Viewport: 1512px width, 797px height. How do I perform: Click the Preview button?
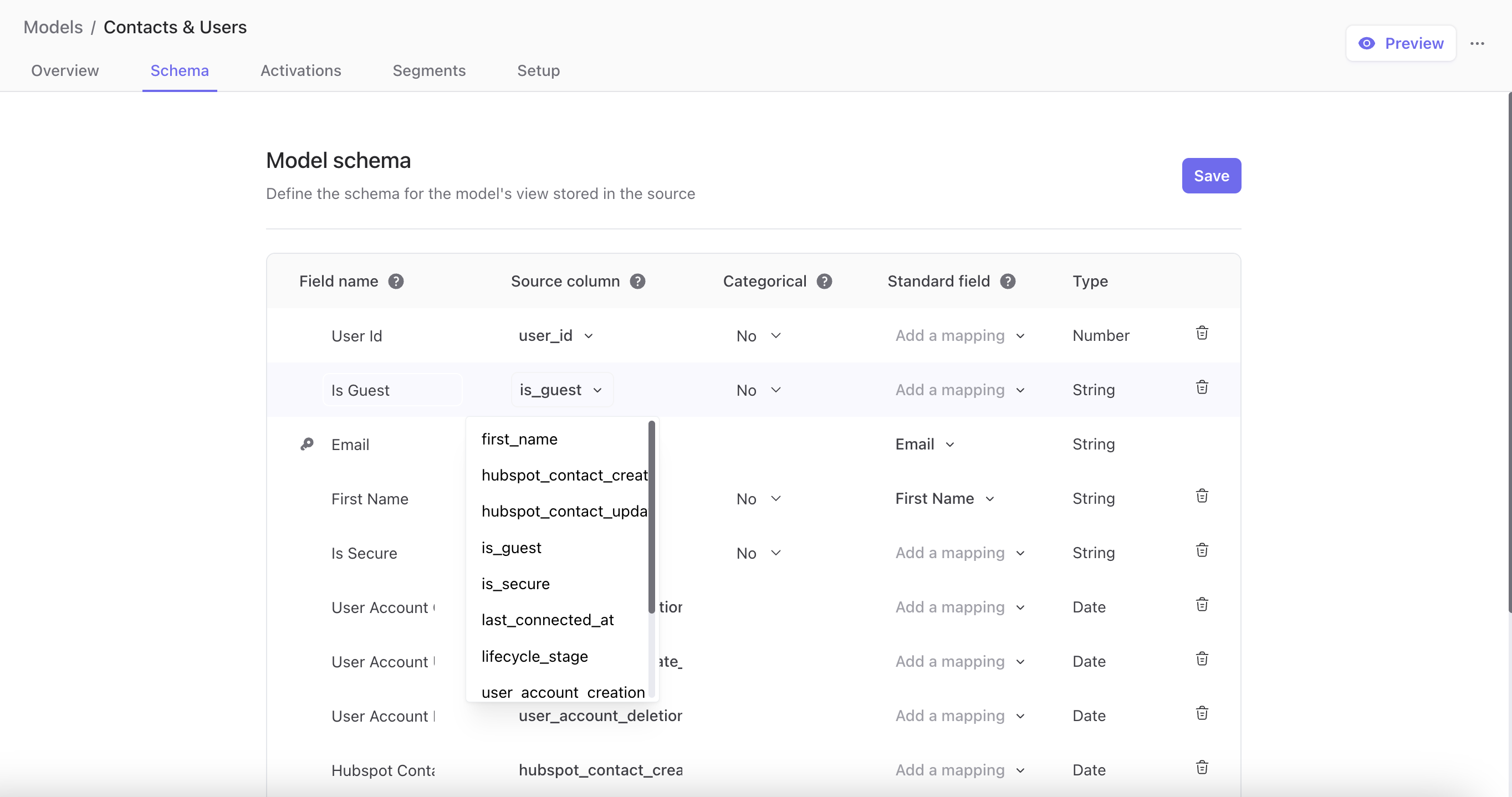coord(1401,43)
